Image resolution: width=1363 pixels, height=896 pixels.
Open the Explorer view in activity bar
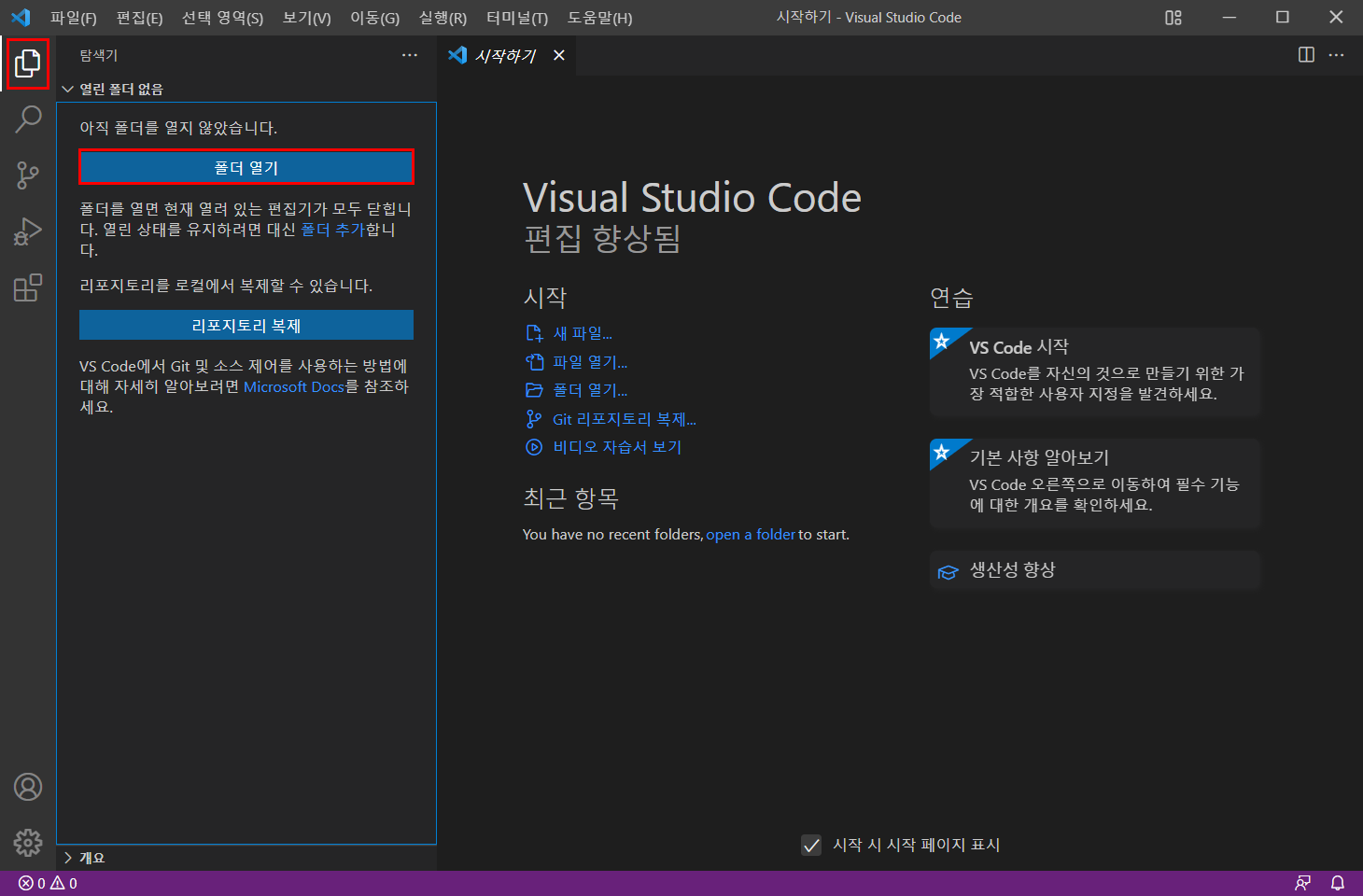point(28,63)
